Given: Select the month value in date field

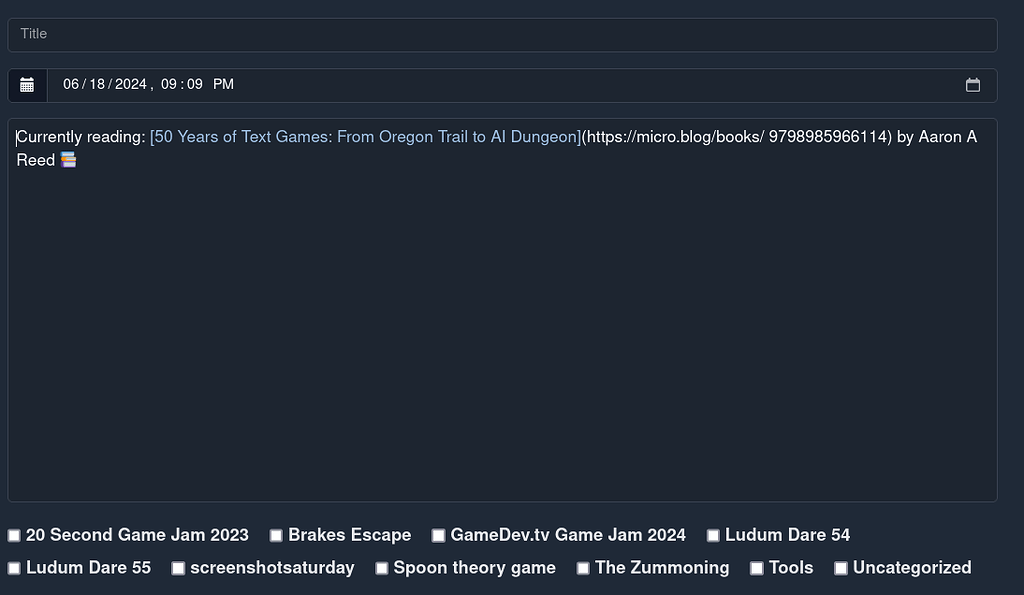Looking at the screenshot, I should tap(71, 84).
